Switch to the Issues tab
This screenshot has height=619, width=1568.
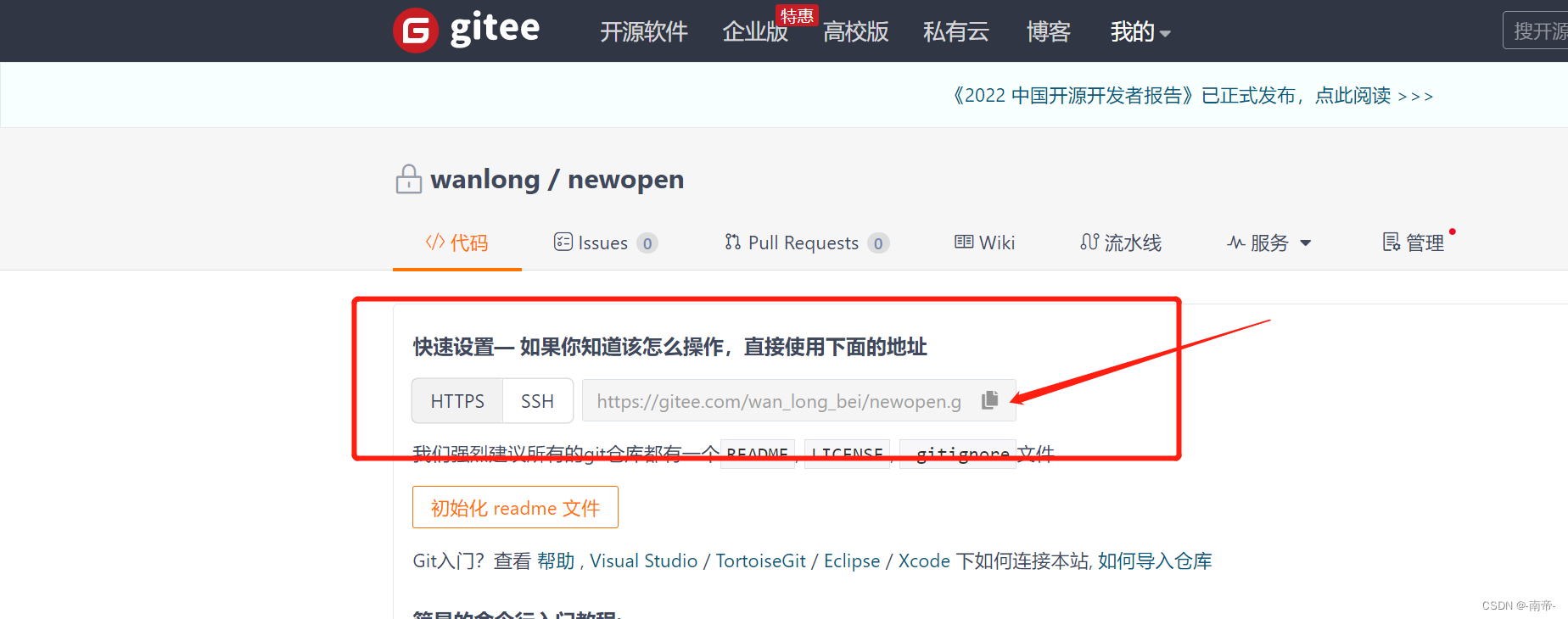pyautogui.click(x=606, y=243)
